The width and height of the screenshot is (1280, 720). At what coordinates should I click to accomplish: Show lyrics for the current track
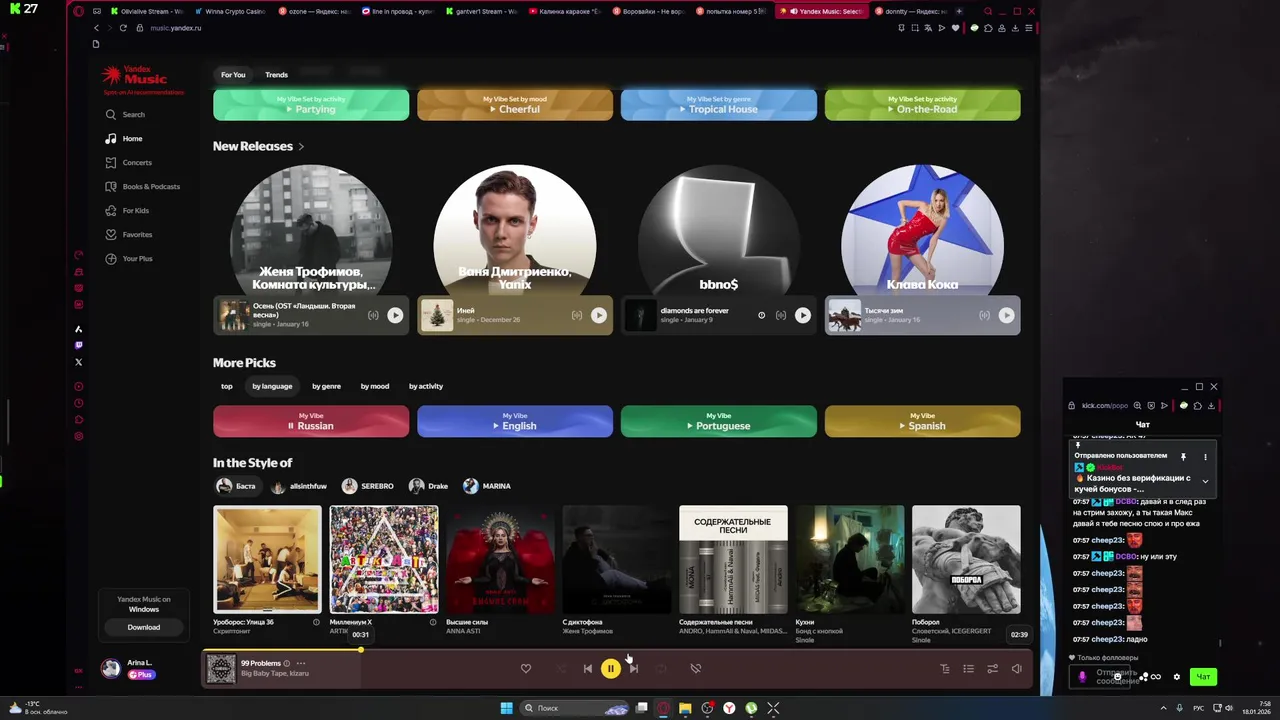click(x=945, y=668)
